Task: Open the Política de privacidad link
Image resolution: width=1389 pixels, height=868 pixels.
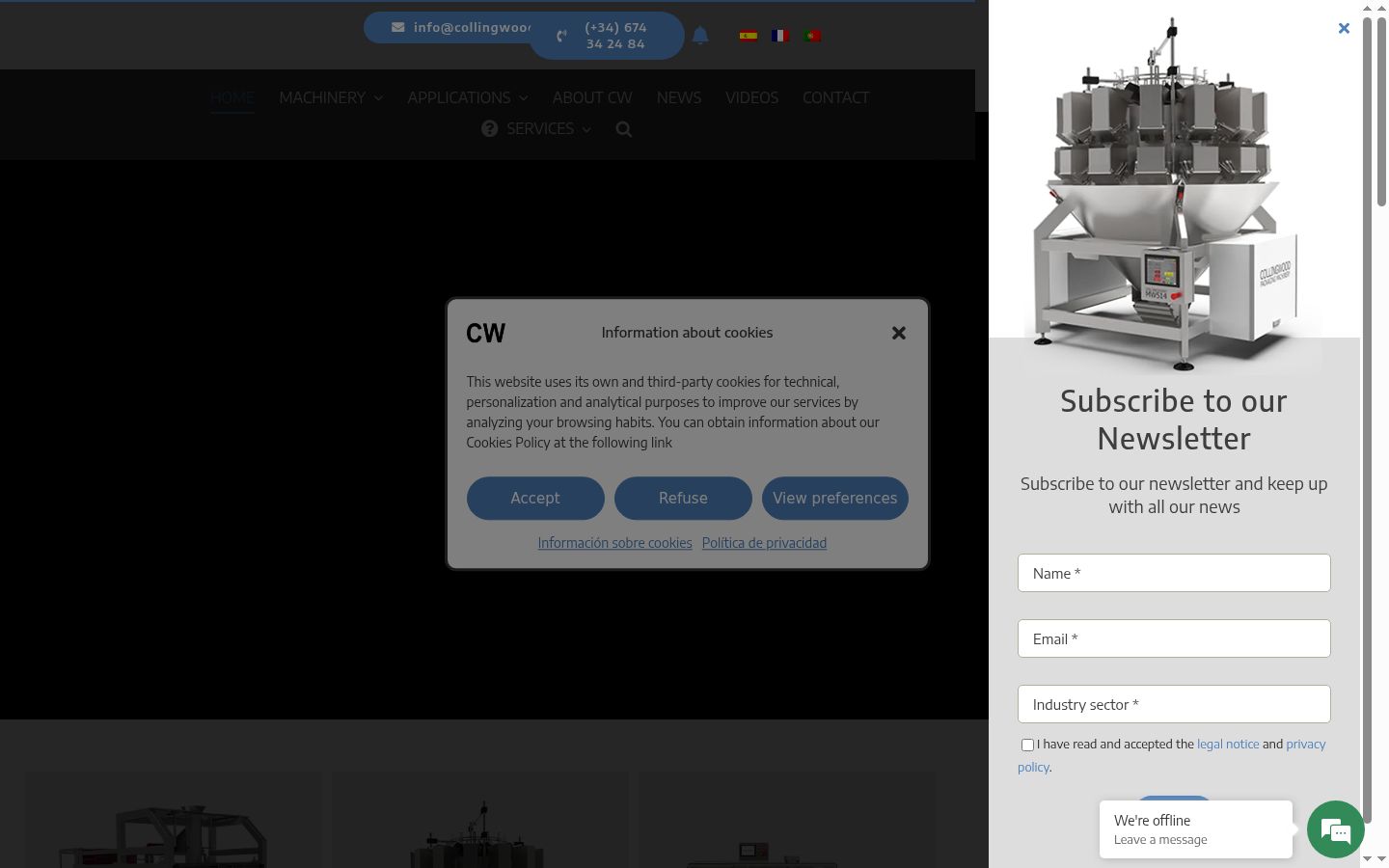Action: 764,543
